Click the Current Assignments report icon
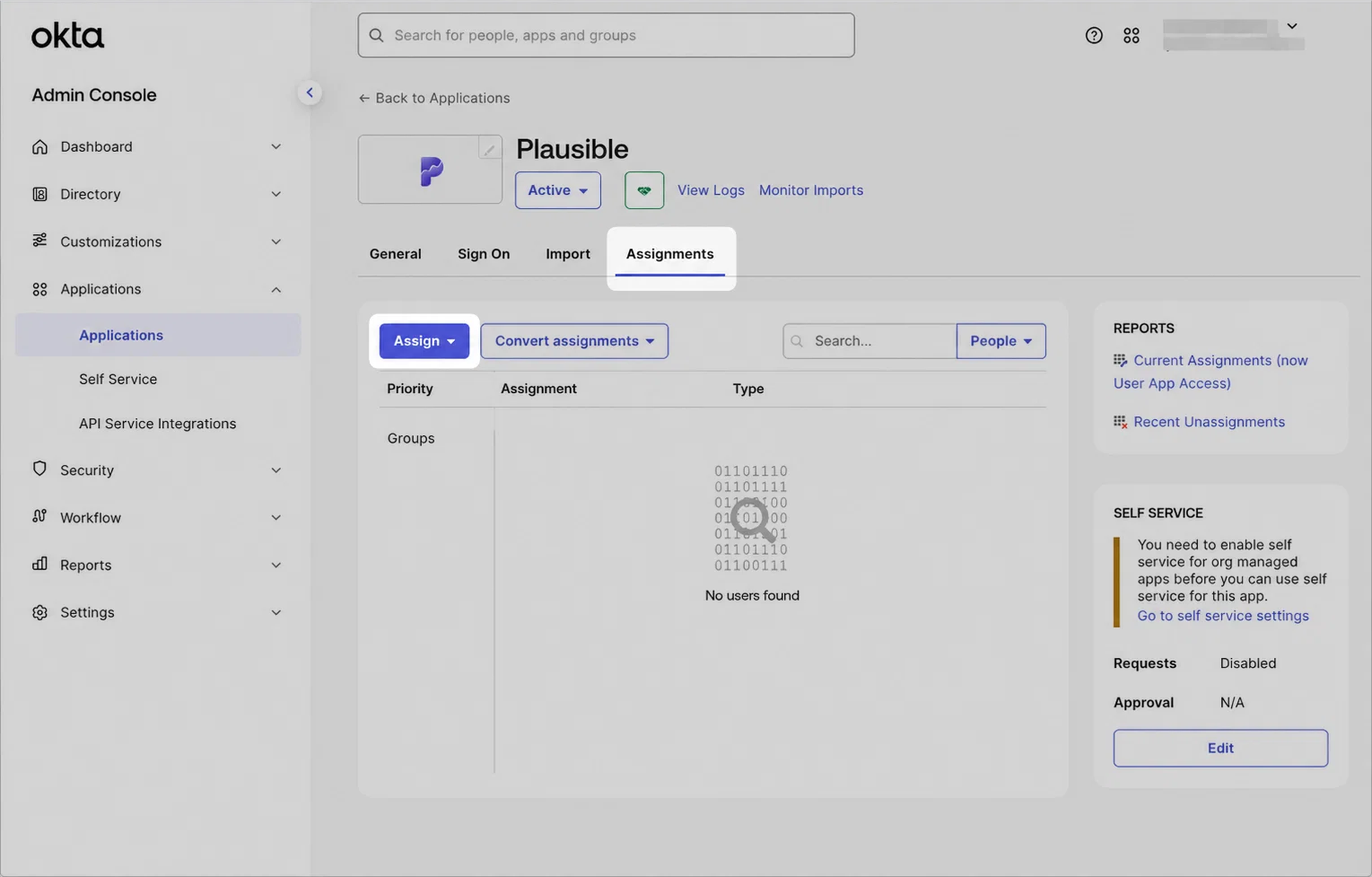The image size is (1372, 877). coord(1120,360)
